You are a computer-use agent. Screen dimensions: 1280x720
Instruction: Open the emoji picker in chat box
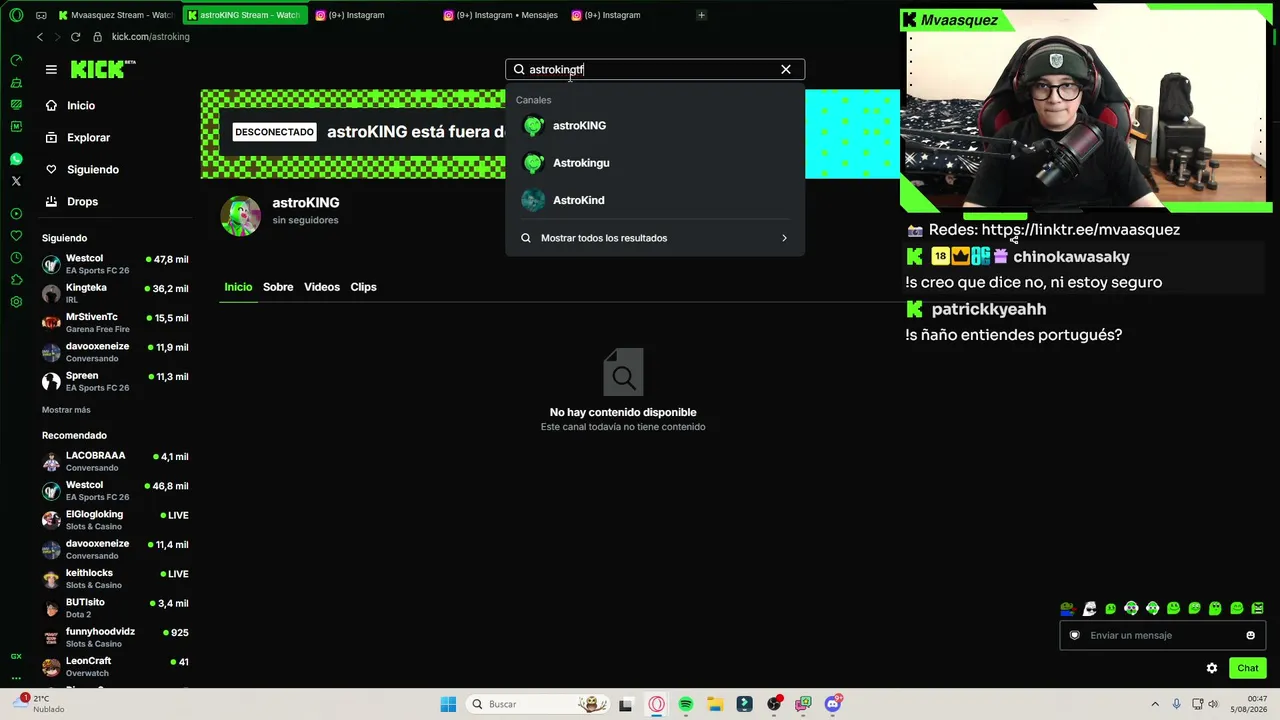click(x=1250, y=635)
